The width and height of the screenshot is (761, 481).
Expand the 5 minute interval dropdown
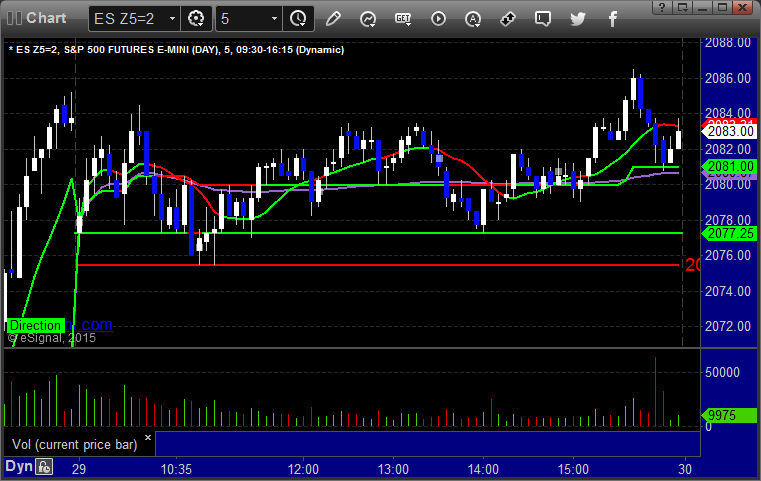274,19
